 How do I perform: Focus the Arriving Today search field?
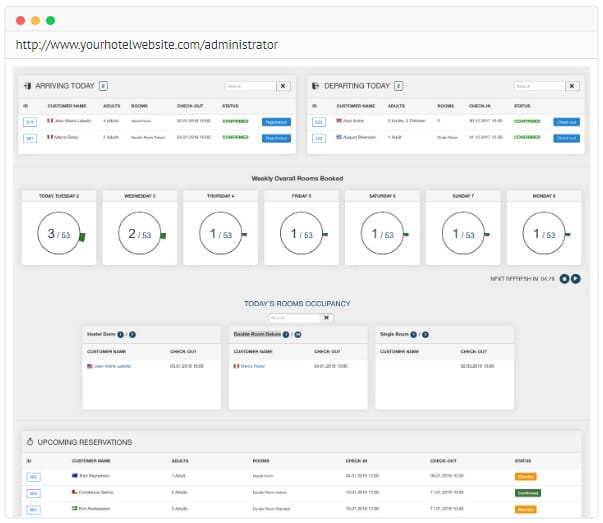coord(251,86)
